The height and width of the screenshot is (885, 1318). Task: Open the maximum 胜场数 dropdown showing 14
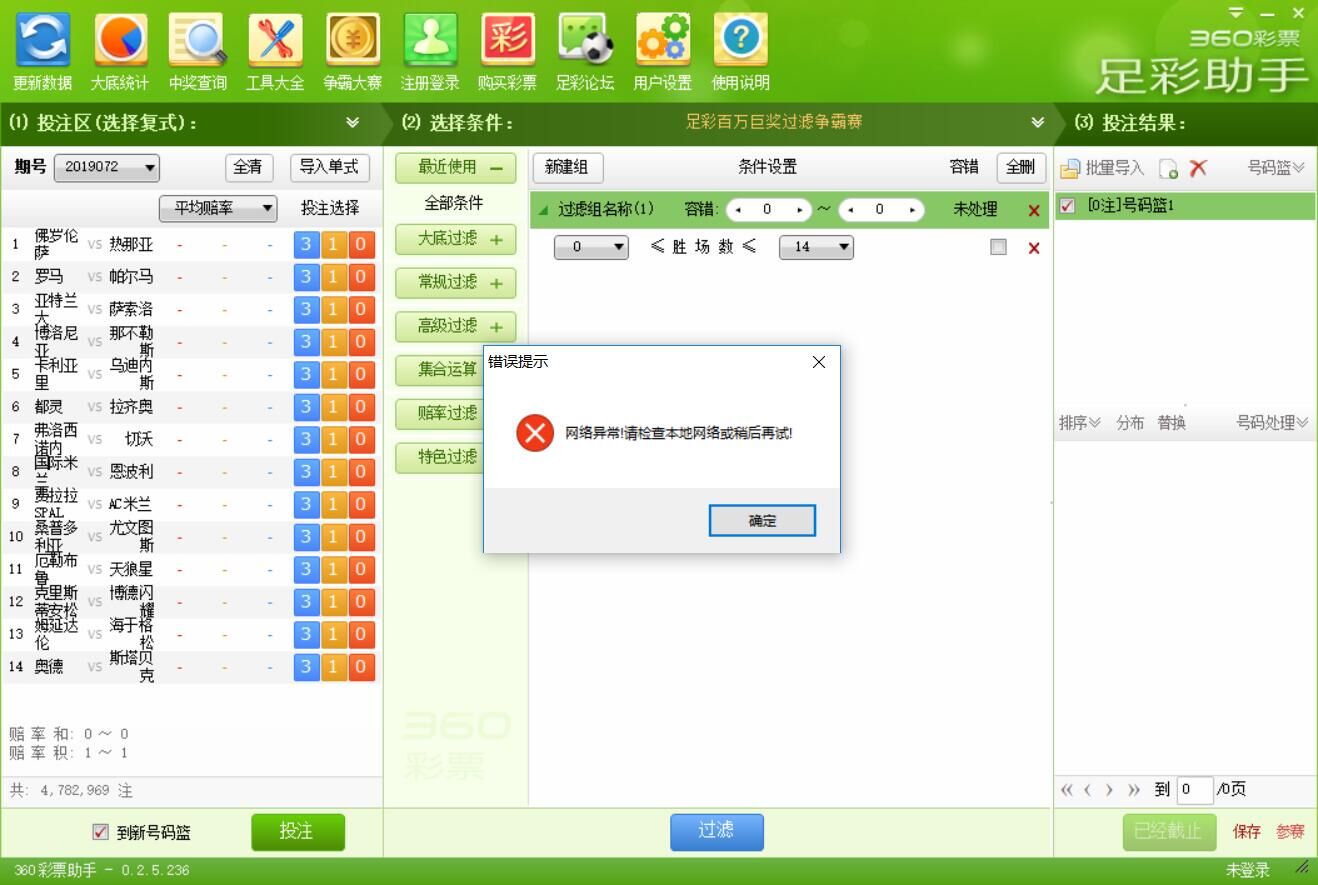tap(816, 247)
